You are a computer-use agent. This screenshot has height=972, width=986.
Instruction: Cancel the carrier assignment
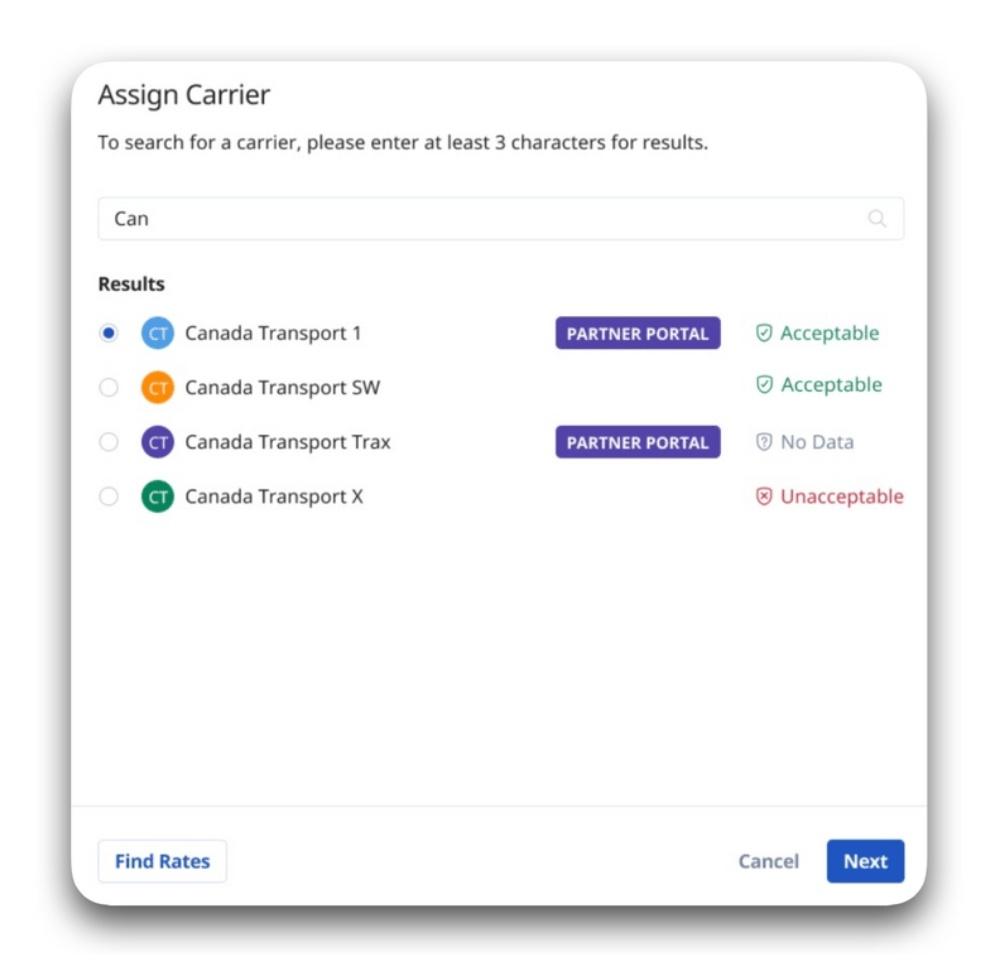click(768, 861)
